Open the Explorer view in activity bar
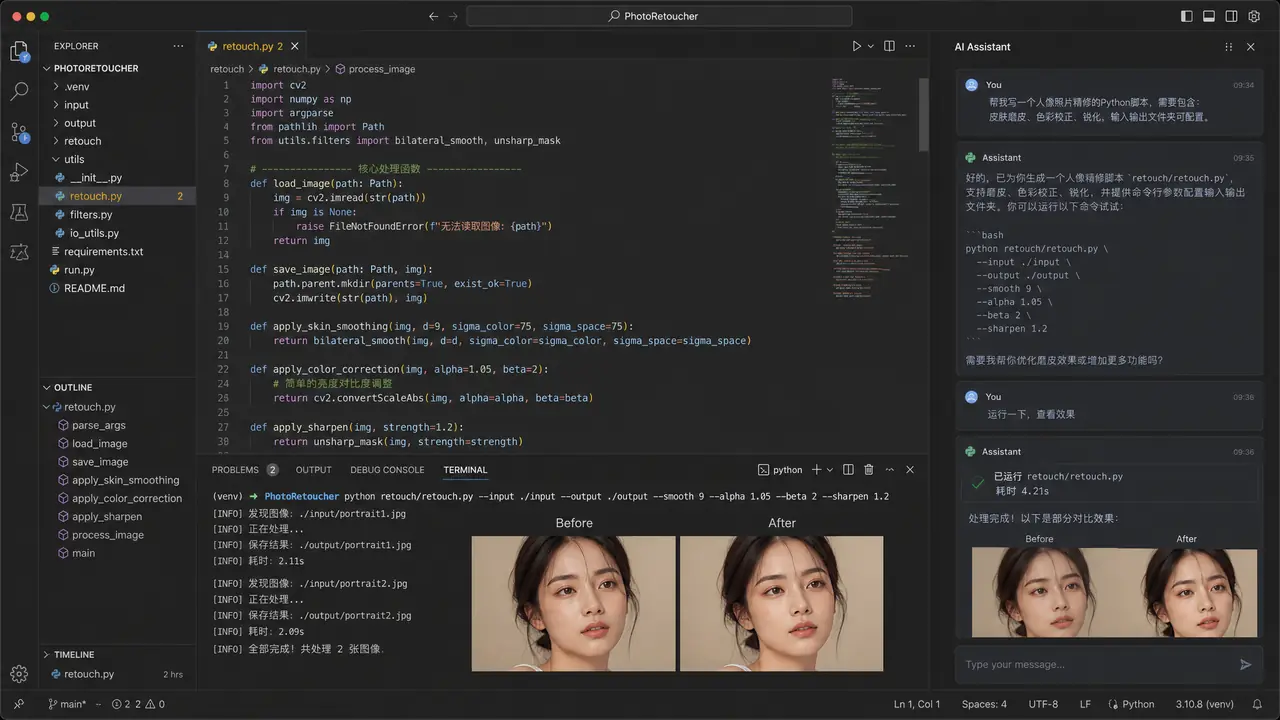The image size is (1280, 720). tap(19, 52)
